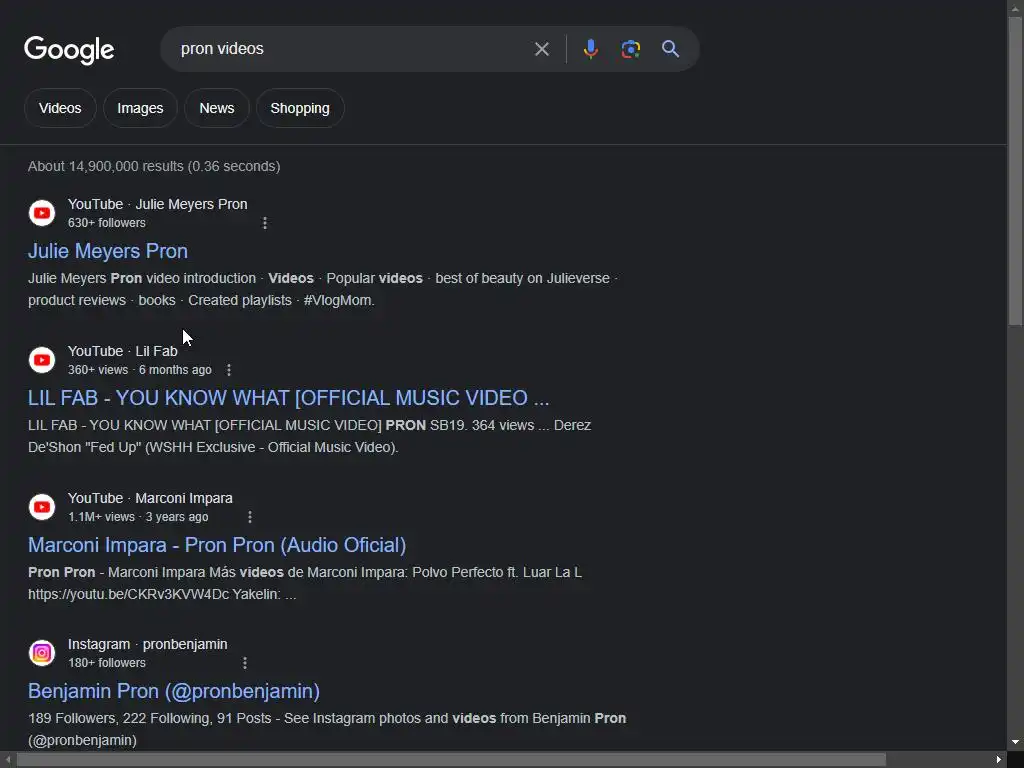Click 'About 14,900,000 results' stats text
The width and height of the screenshot is (1024, 768).
tap(154, 167)
